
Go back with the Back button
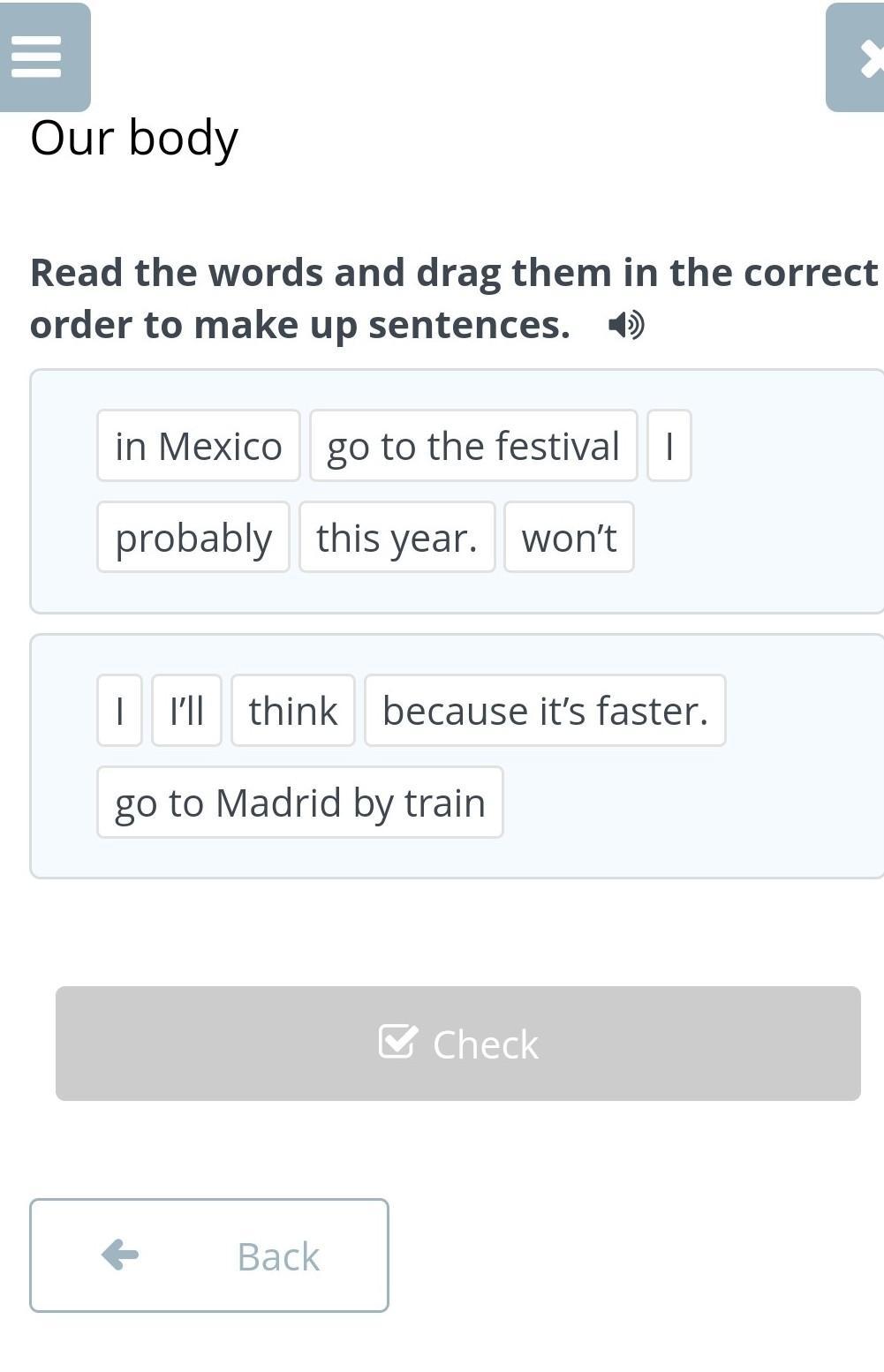tap(209, 1255)
